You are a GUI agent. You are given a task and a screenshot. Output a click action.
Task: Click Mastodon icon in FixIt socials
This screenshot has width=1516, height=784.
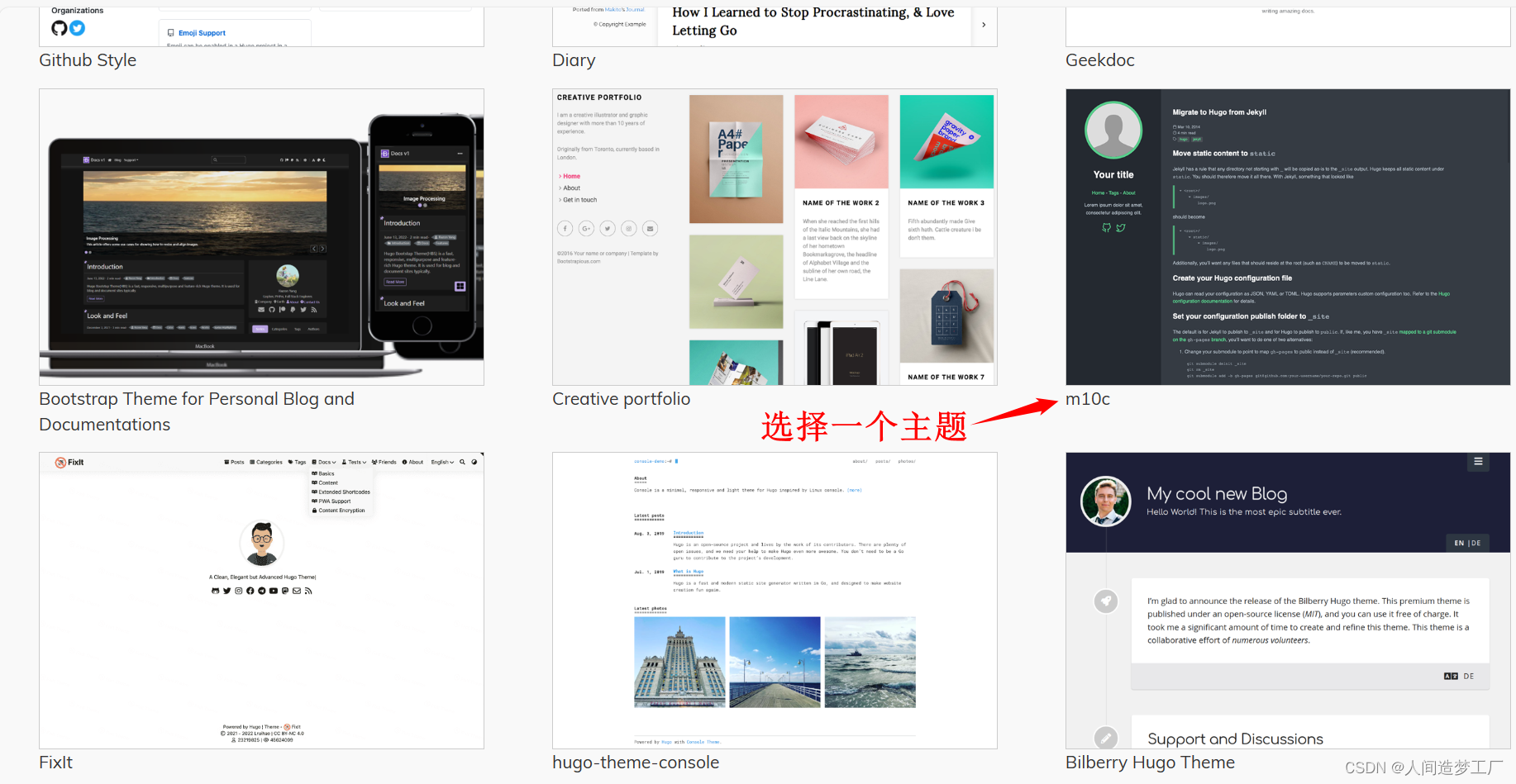(x=285, y=591)
